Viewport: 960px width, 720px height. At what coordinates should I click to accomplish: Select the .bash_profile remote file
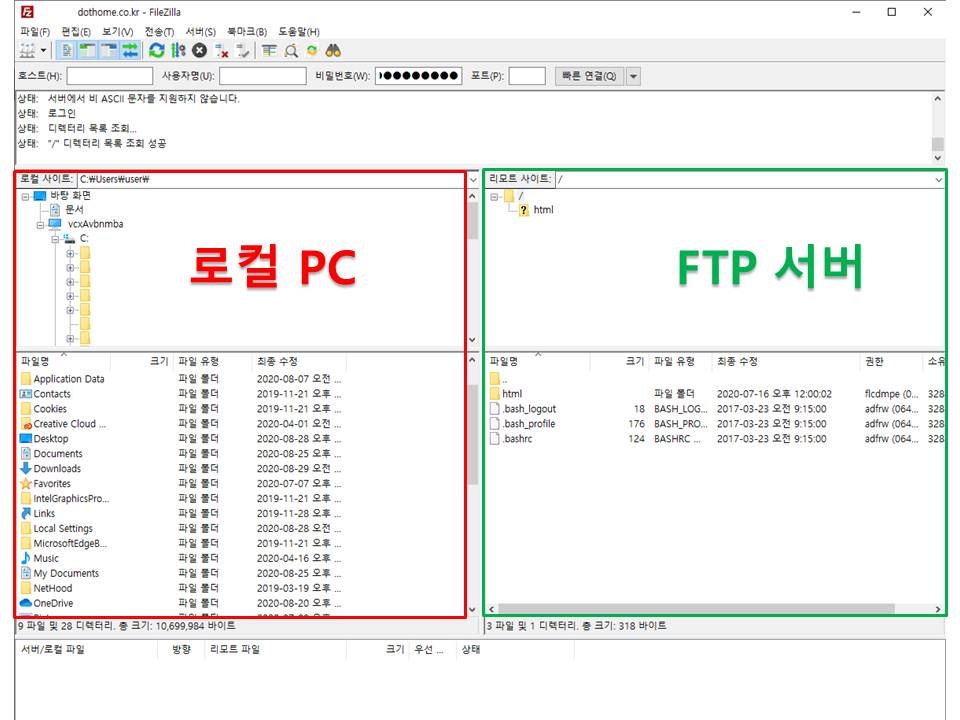(529, 424)
